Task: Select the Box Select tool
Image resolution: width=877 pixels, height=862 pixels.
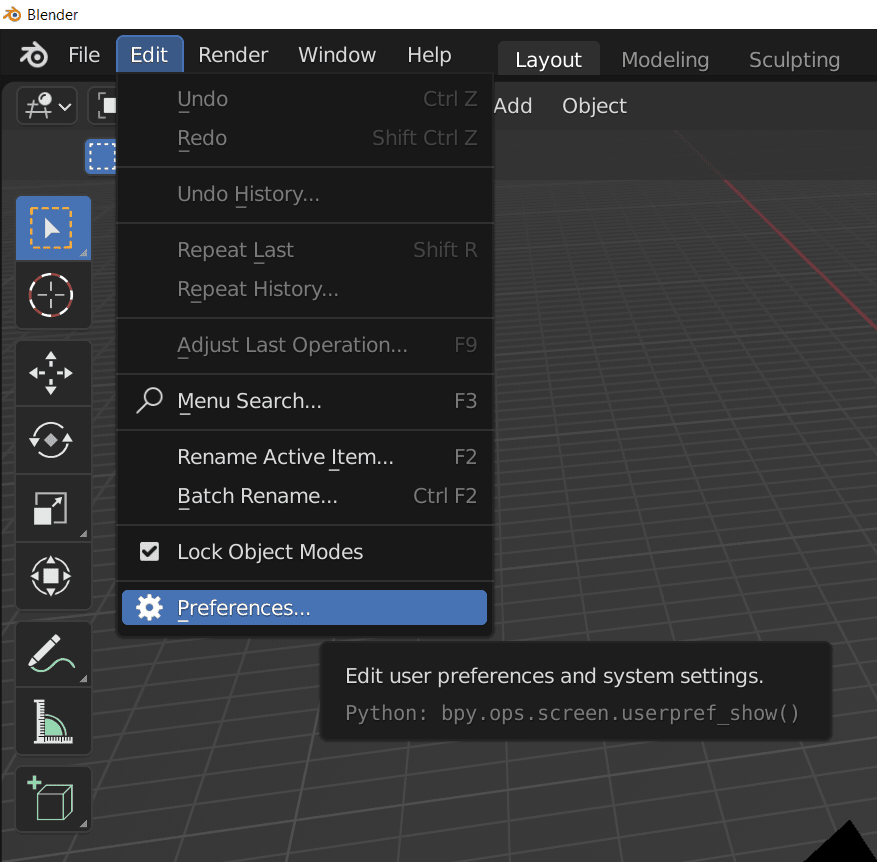Action: point(53,227)
